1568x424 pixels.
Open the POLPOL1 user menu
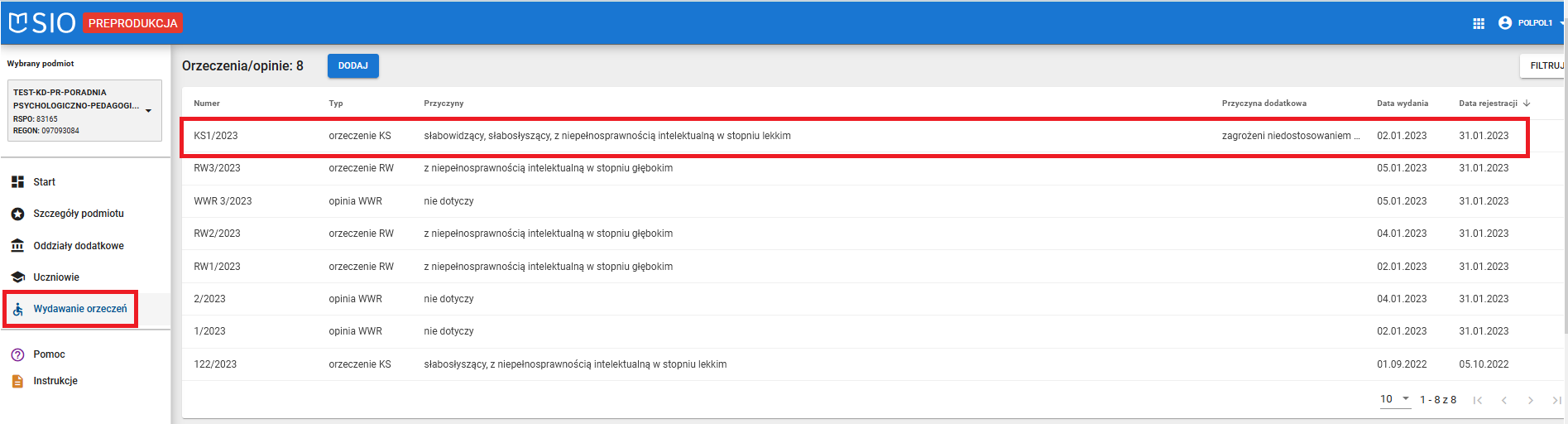1535,23
